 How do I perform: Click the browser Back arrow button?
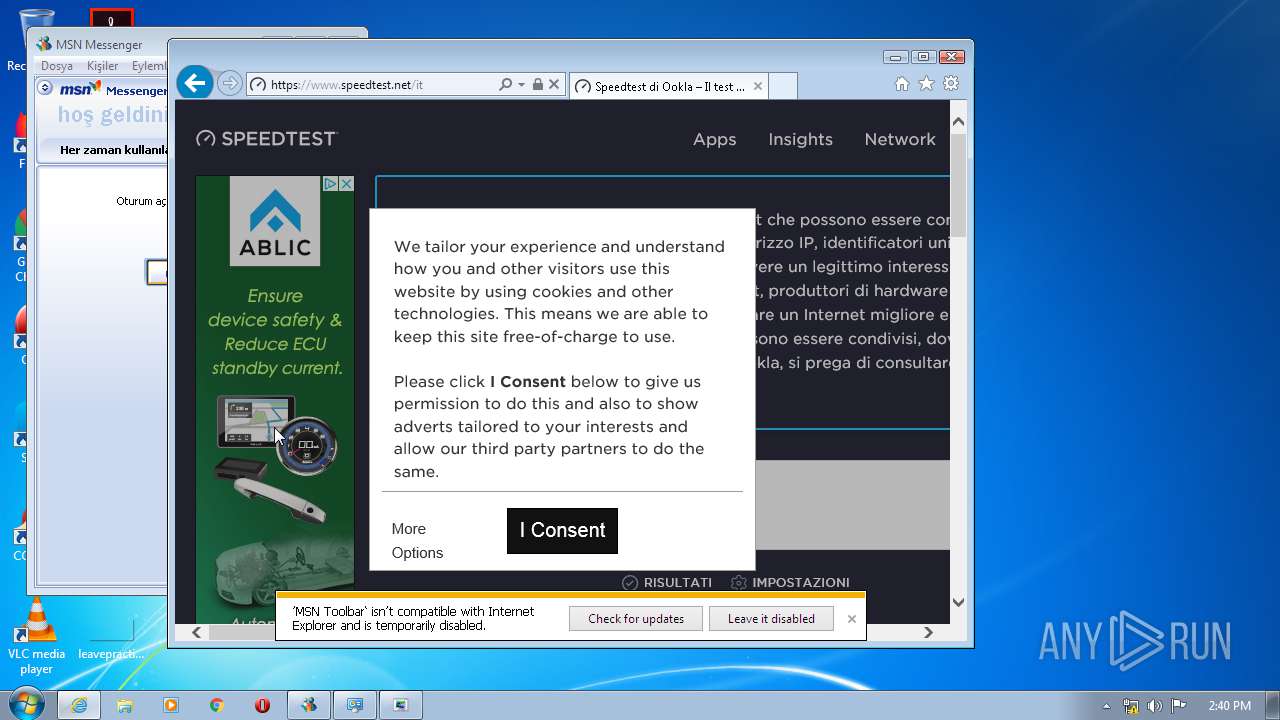196,83
